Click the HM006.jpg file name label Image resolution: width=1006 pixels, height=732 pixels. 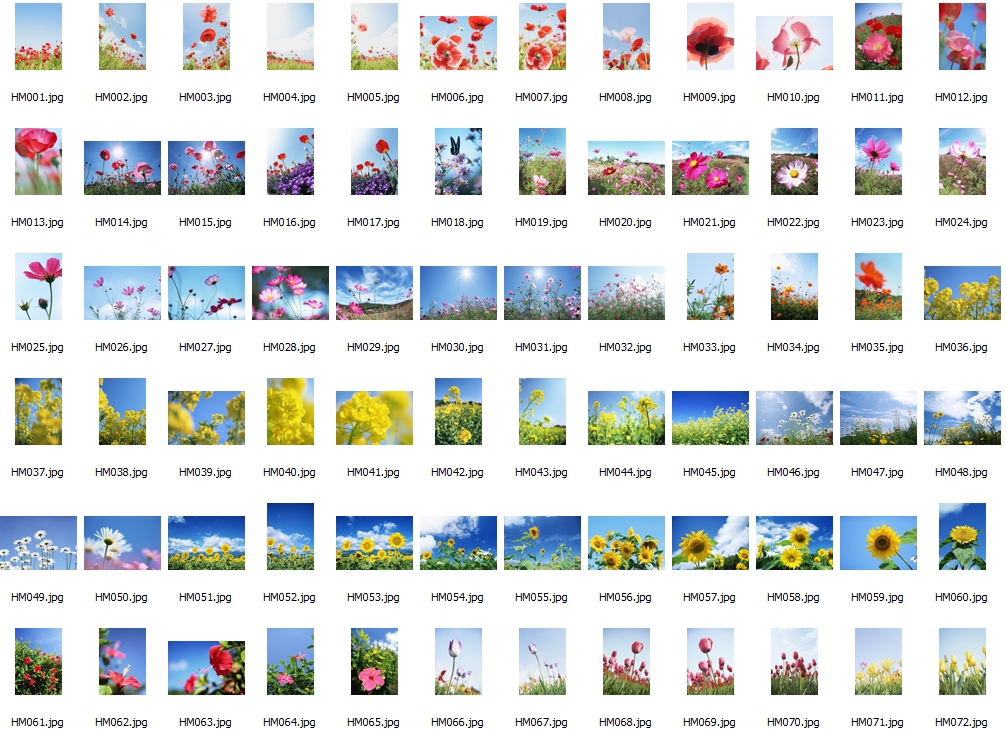457,97
